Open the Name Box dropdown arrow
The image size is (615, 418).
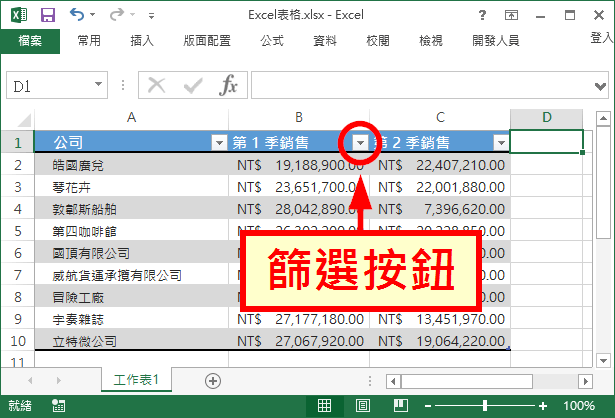pos(98,84)
